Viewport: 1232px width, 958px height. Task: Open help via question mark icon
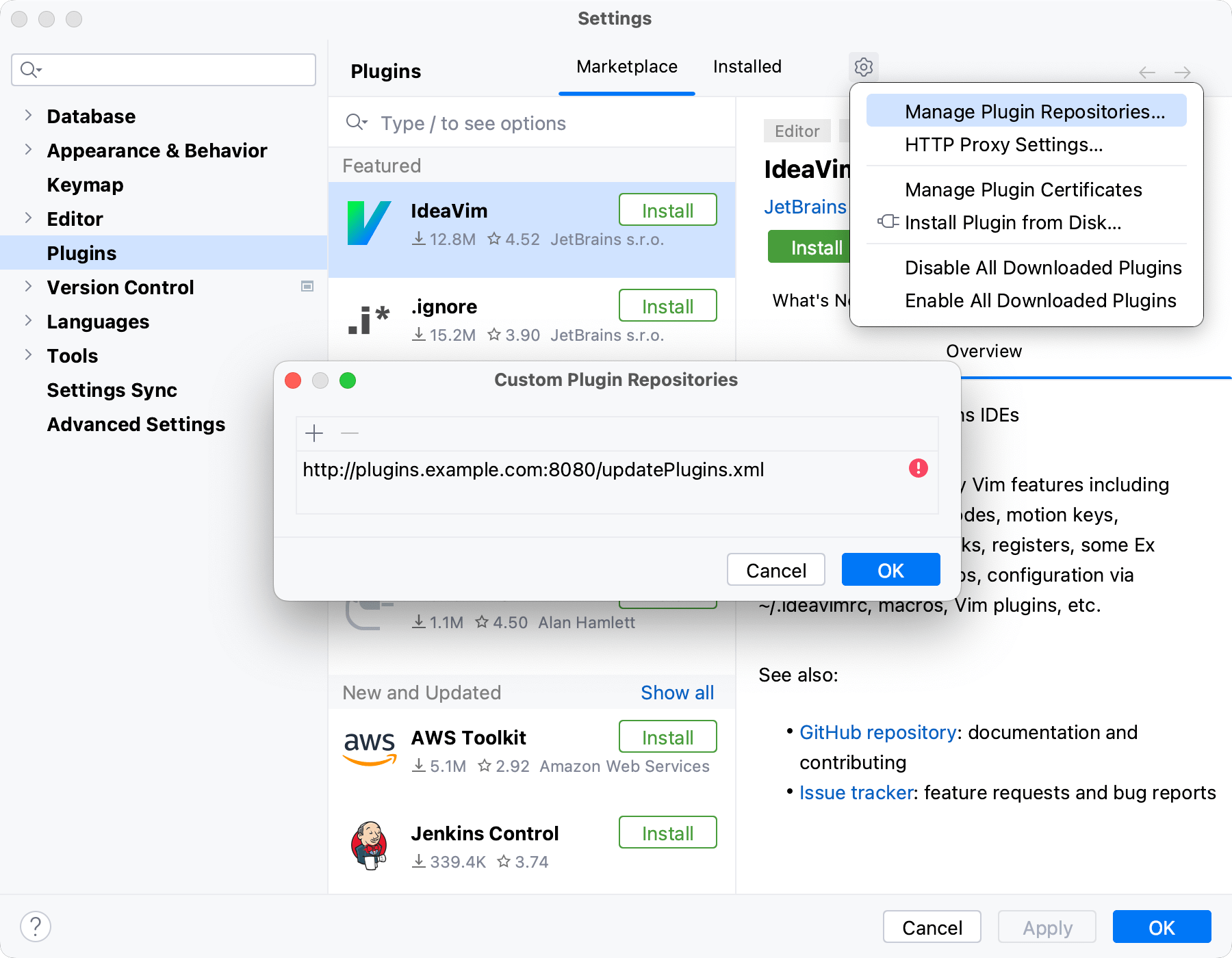[36, 927]
